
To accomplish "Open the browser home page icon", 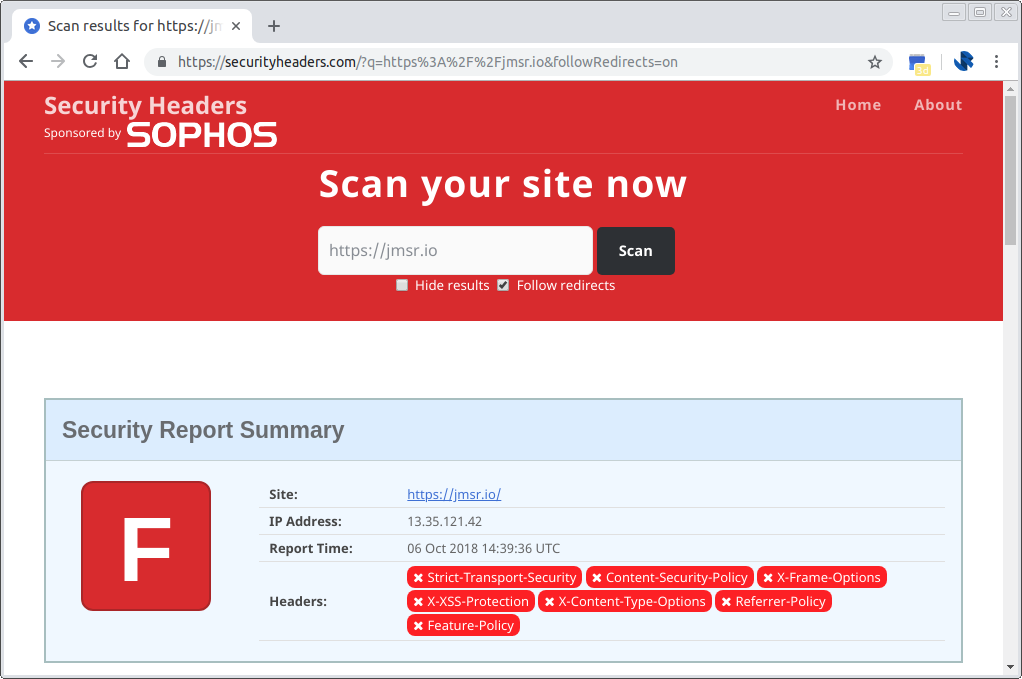I will [122, 61].
